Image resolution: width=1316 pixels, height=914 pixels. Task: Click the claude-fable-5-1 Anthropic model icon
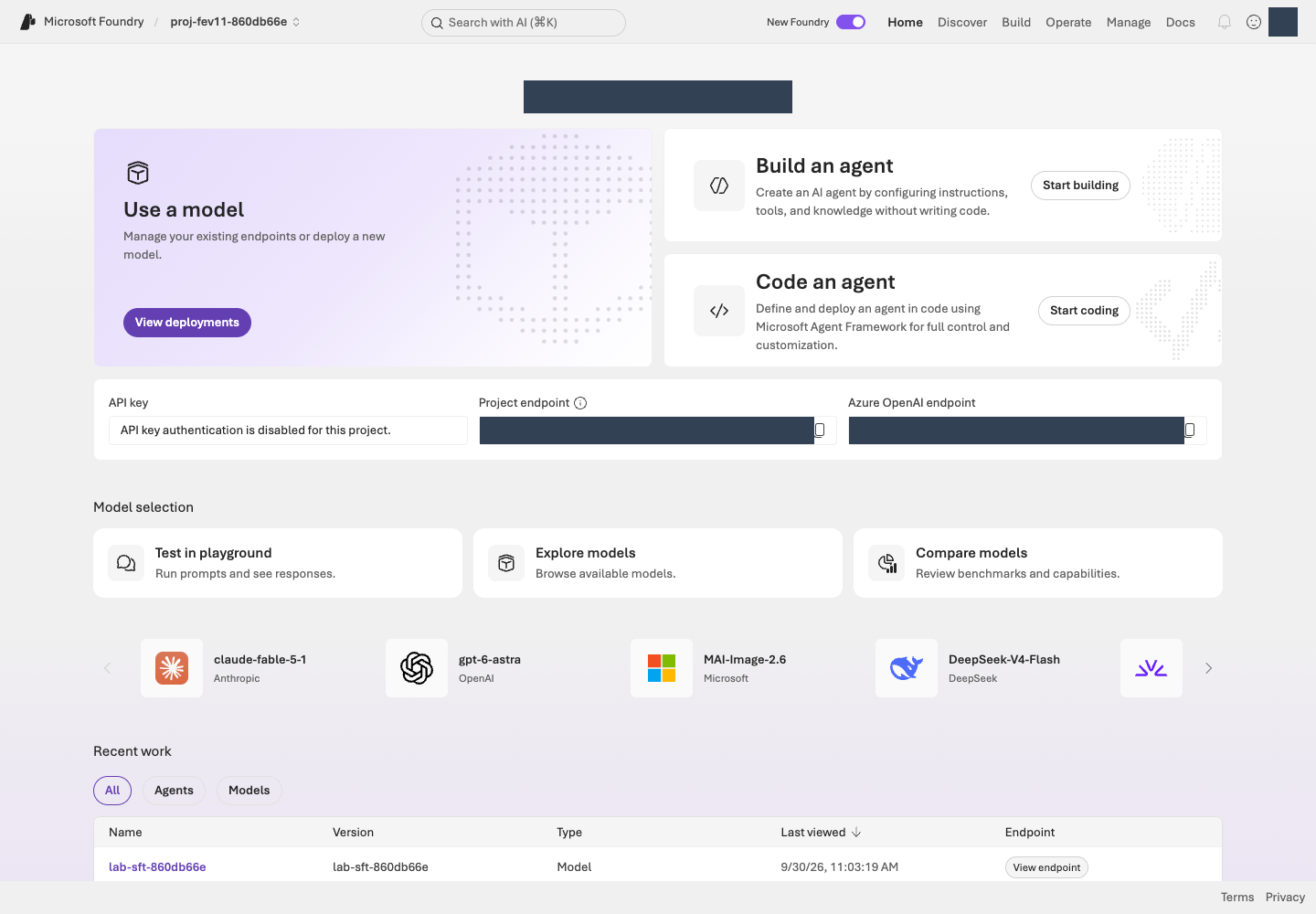pyautogui.click(x=172, y=668)
